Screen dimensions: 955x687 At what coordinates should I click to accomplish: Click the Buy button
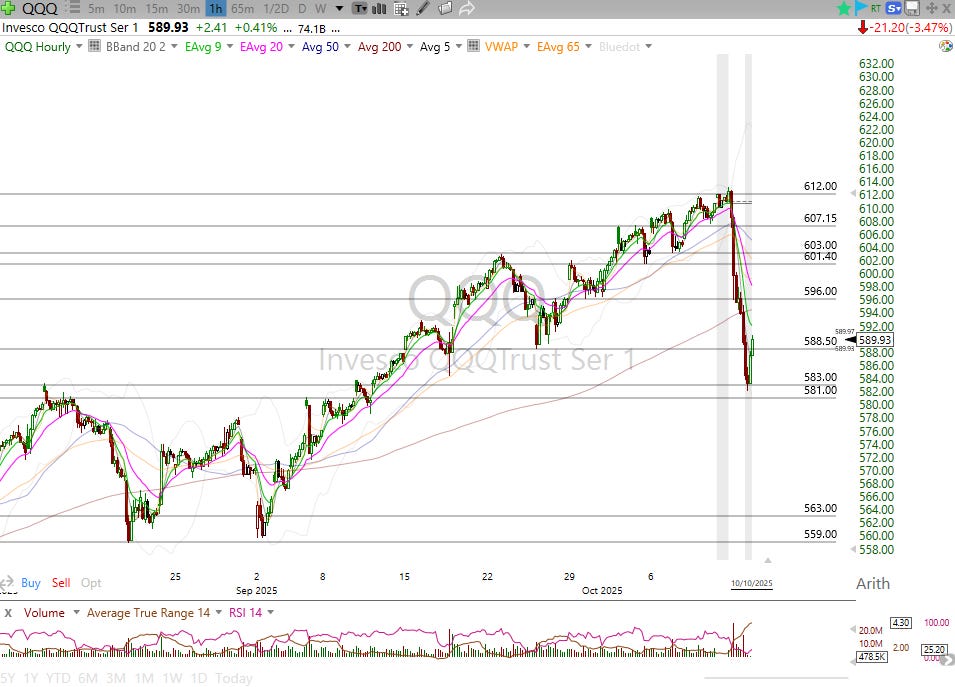tap(30, 582)
